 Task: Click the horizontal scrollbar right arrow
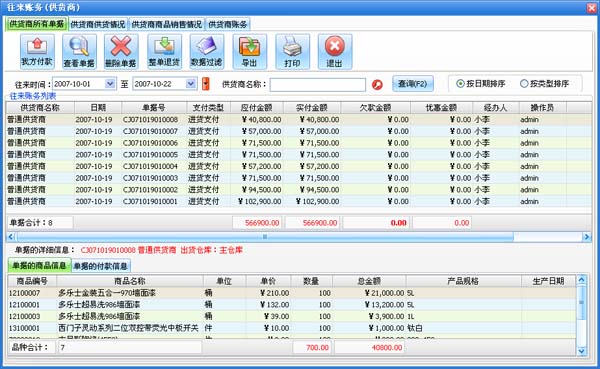[586, 237]
